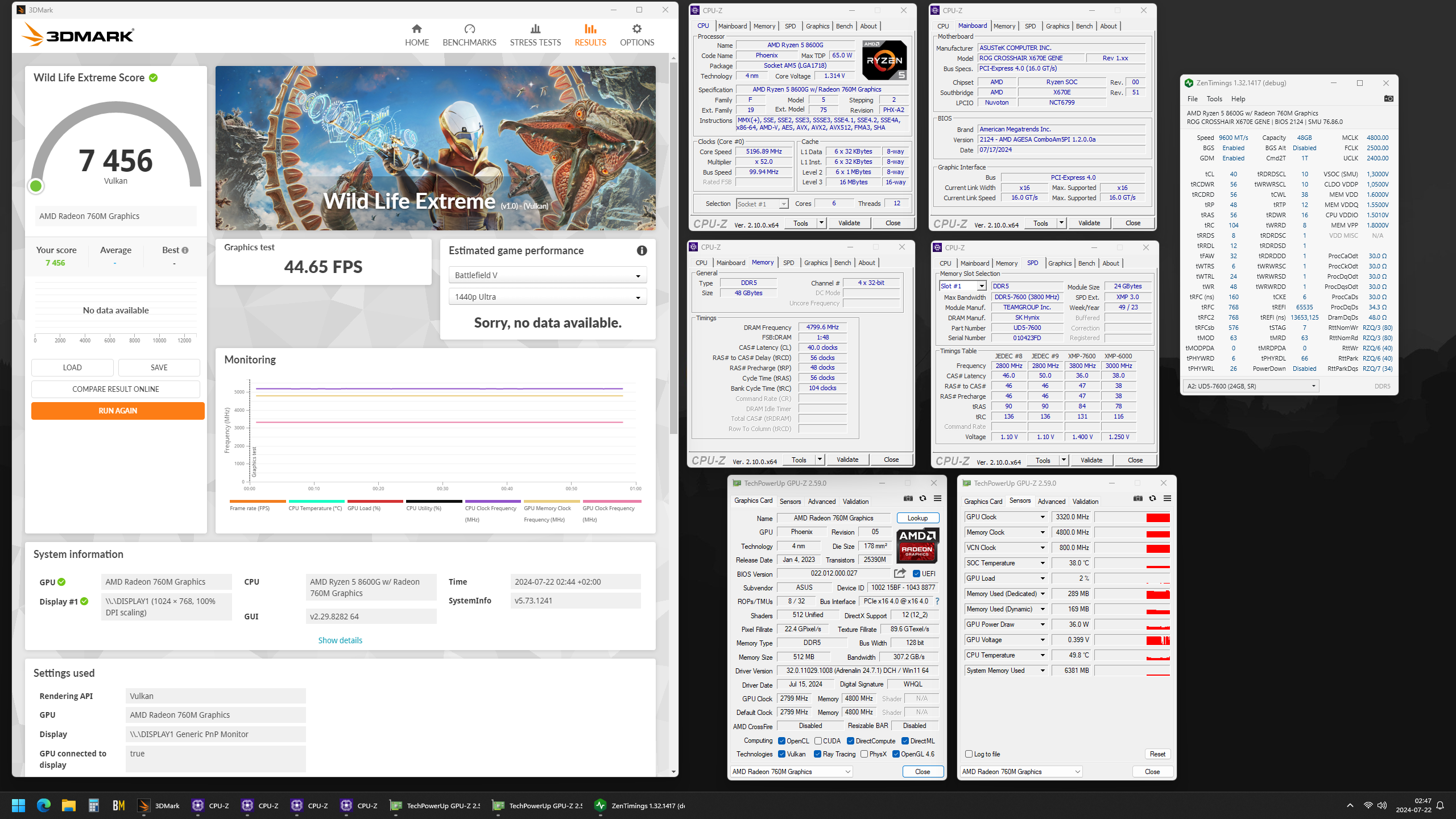This screenshot has width=1456, height=819.
Task: Click refresh icon in GPU-Z Sensors window
Action: 1152,498
